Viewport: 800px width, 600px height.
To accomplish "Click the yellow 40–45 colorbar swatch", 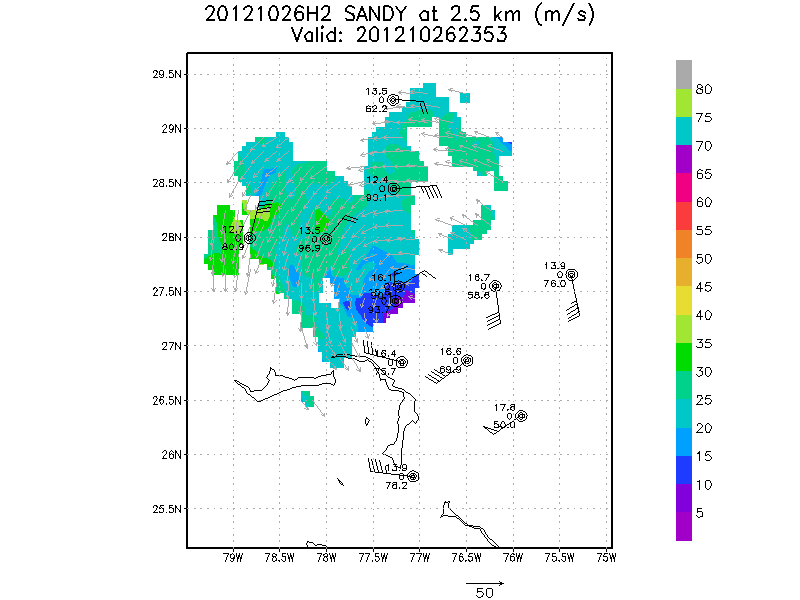I will 684,301.
